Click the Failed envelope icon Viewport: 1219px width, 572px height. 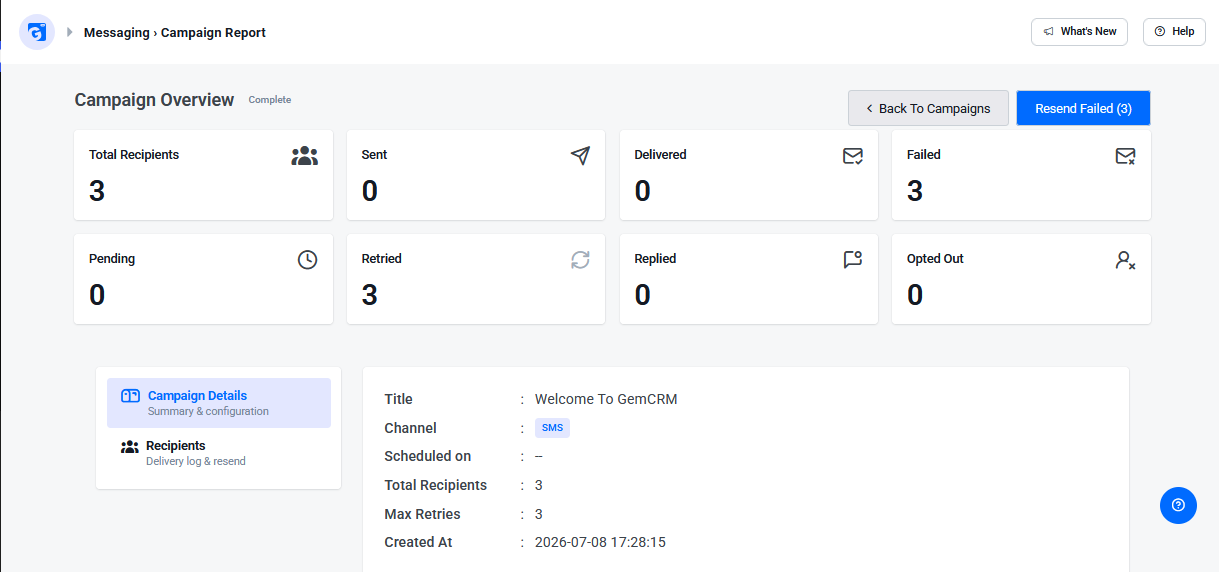pyautogui.click(x=1125, y=156)
